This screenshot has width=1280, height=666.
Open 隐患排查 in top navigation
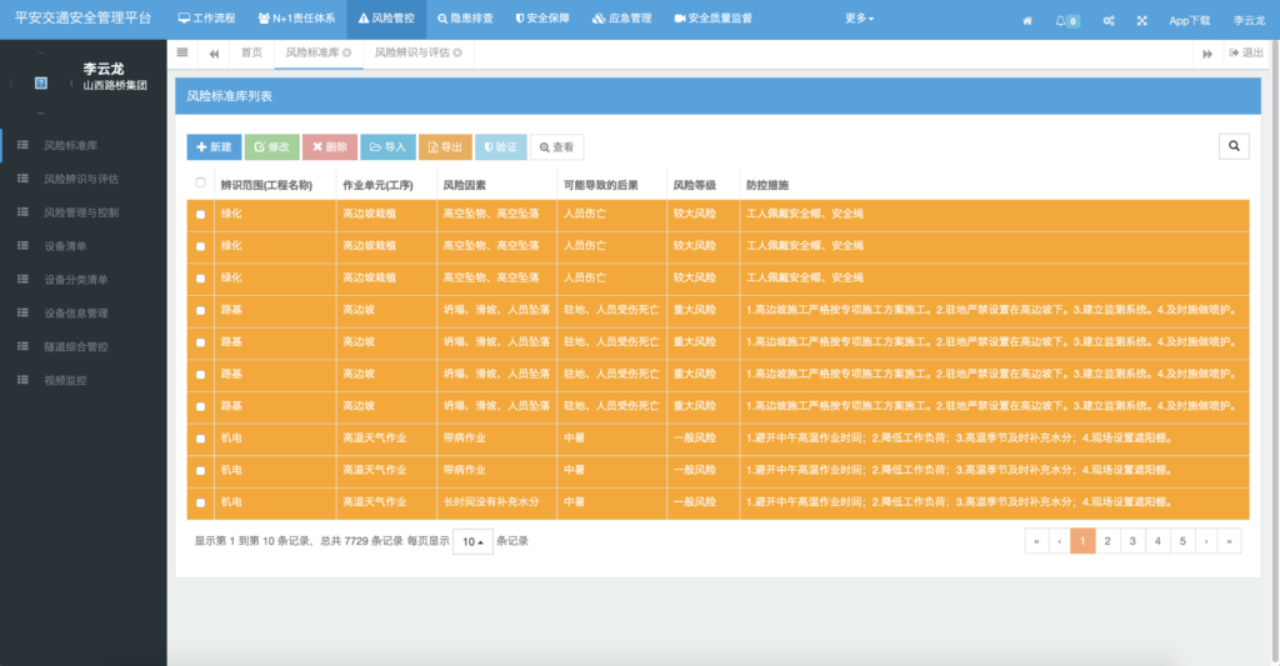465,19
